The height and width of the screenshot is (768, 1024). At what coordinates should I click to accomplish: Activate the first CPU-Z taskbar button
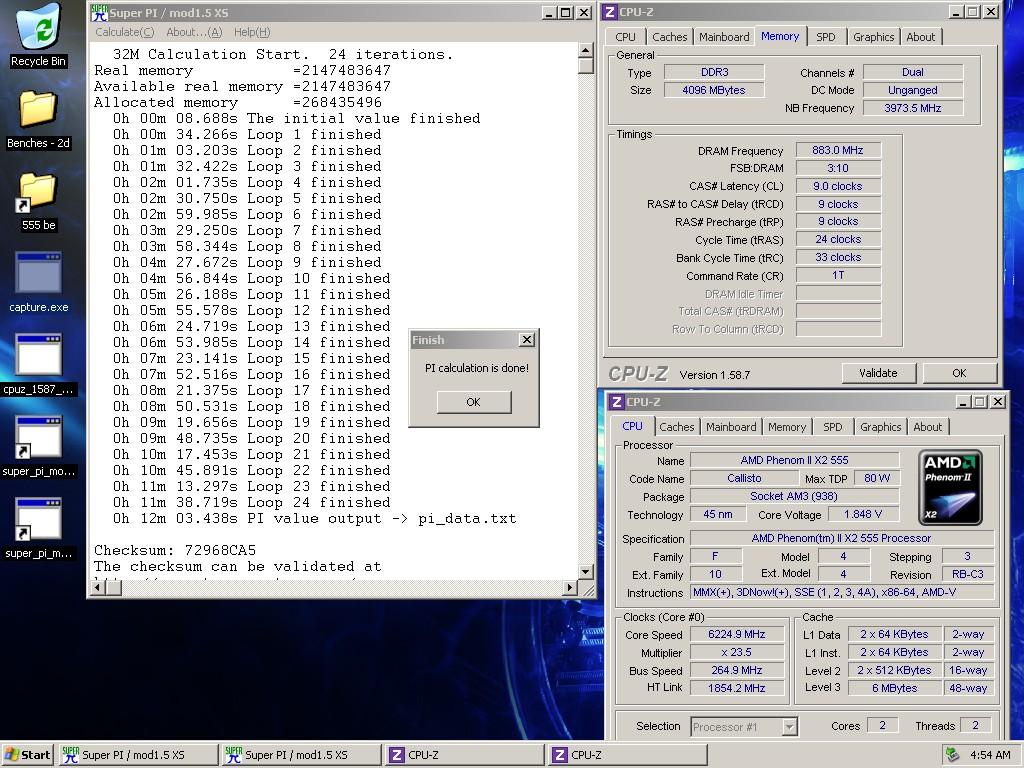pyautogui.click(x=465, y=755)
